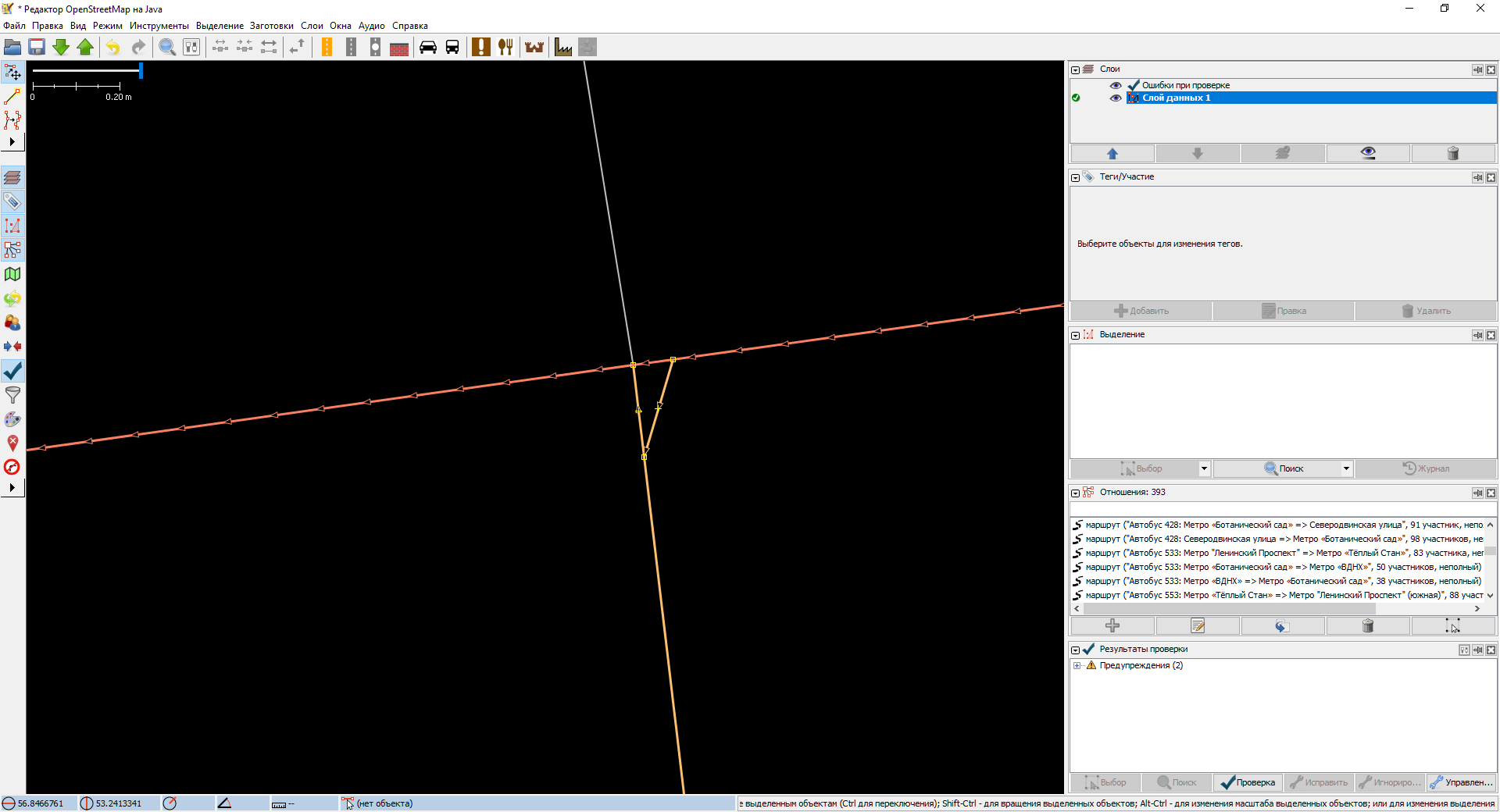Toggle the layer visibility opacity button
The image size is (1500, 812).
coord(1368,154)
